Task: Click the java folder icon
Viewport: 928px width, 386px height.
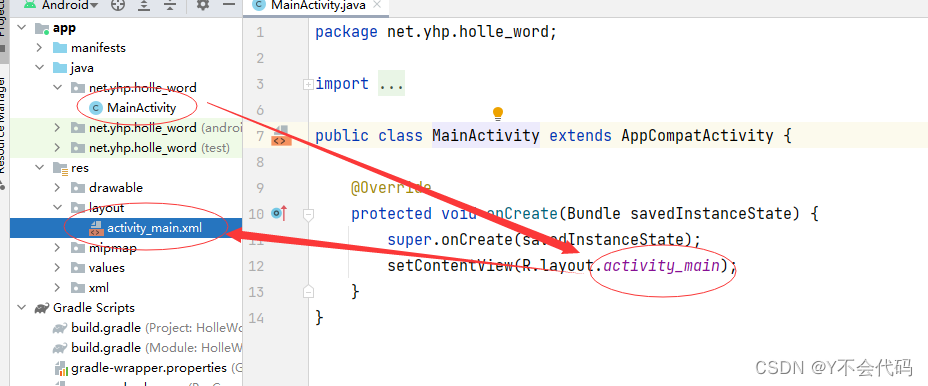Action: tap(60, 68)
